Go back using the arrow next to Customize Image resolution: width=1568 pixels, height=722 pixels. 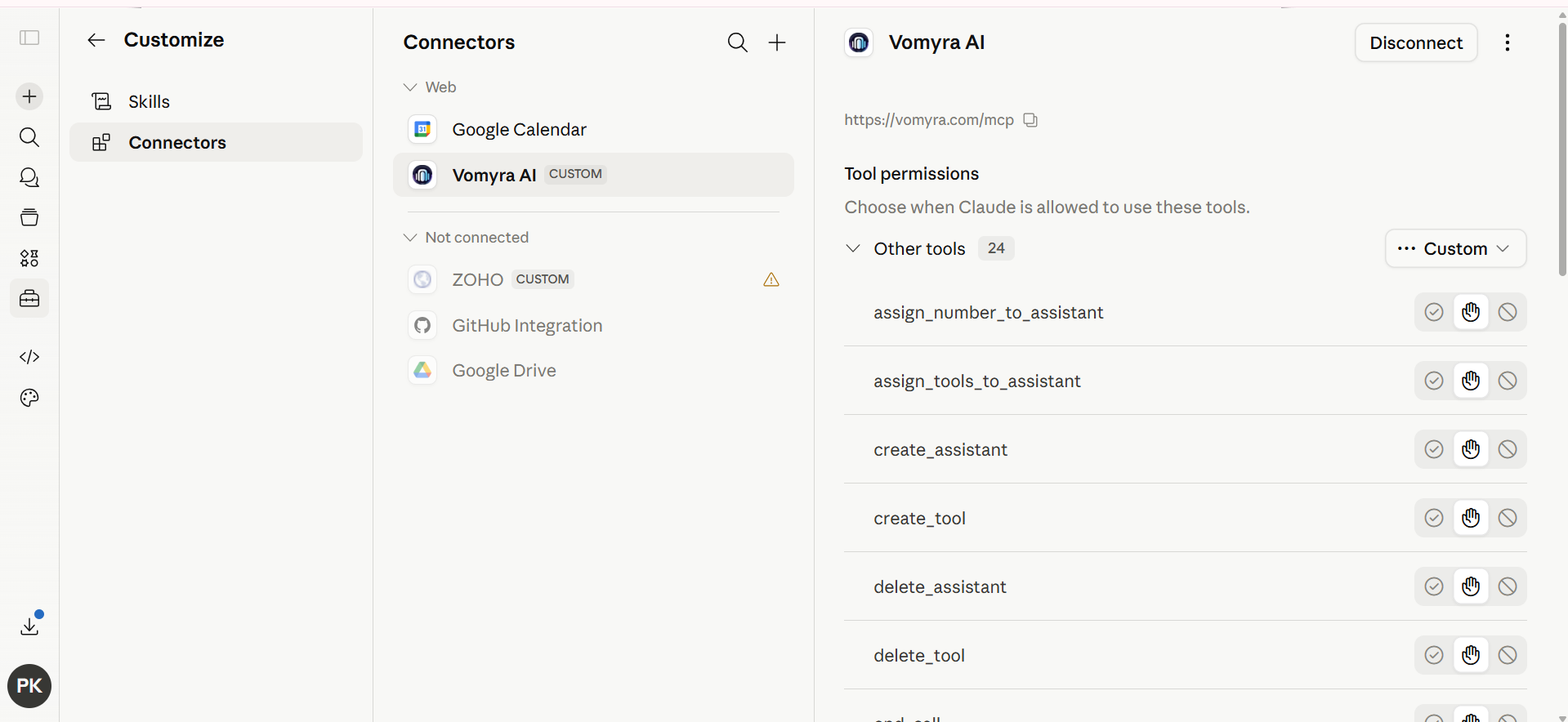96,40
